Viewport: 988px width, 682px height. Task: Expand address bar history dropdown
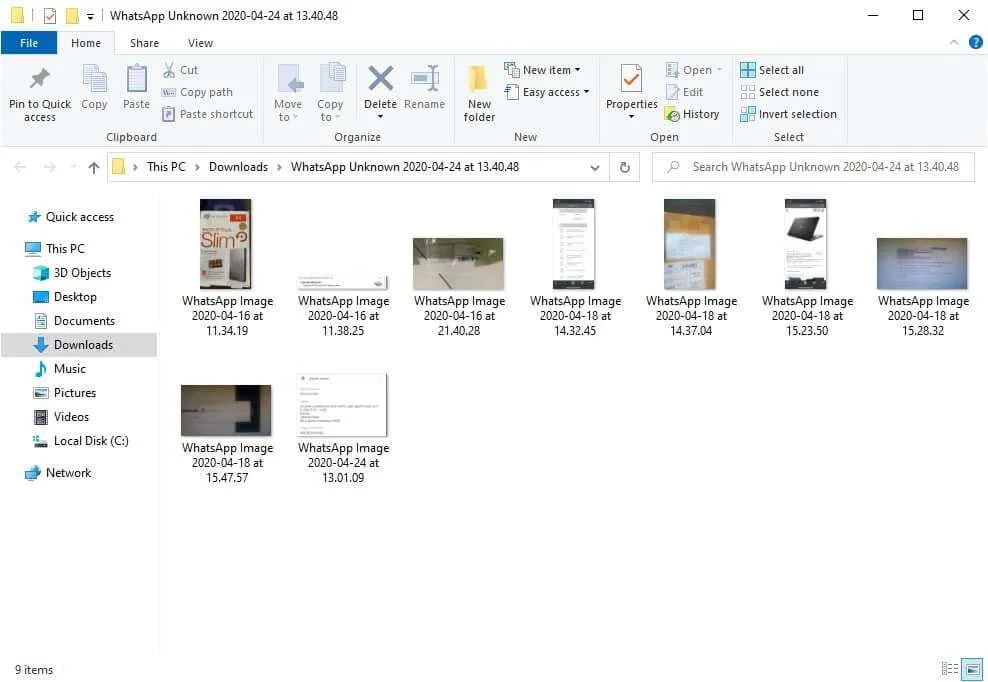[594, 168]
